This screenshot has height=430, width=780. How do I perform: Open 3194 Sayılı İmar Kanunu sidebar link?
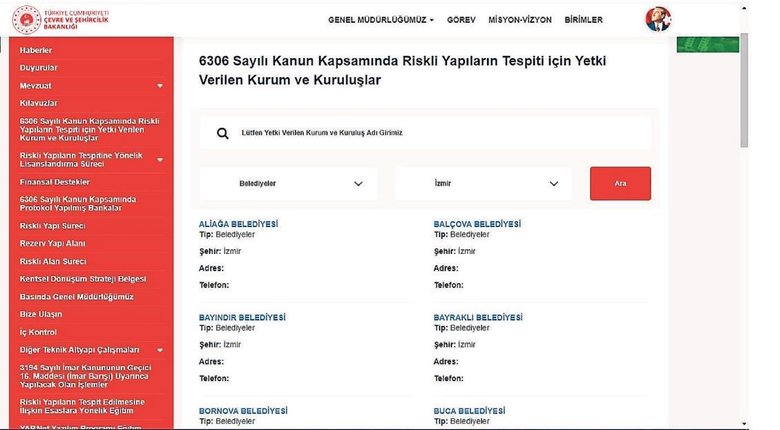point(85,376)
